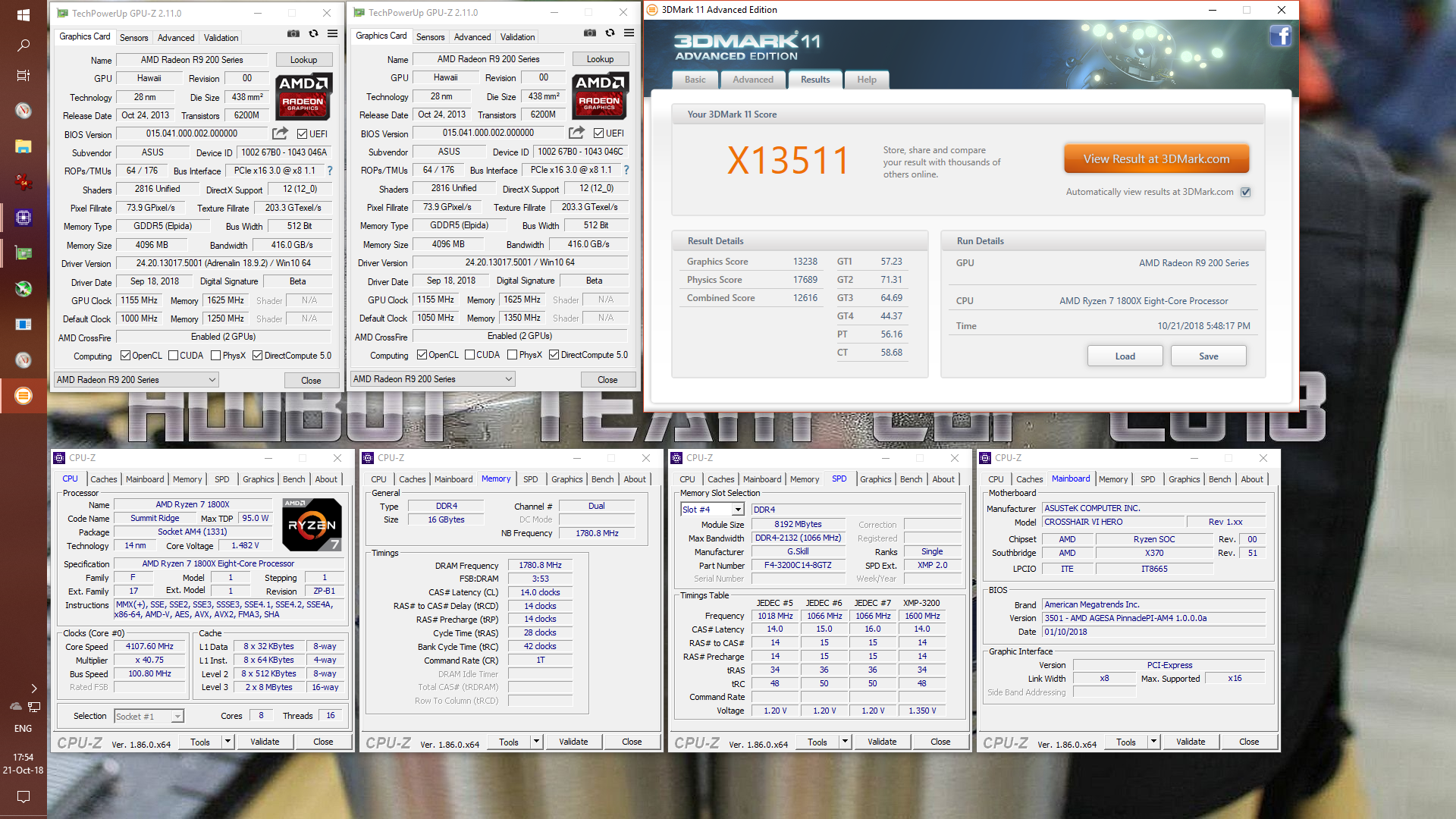Click the network icon in system tray
Screen dimensions: 1456x819
click(34, 707)
